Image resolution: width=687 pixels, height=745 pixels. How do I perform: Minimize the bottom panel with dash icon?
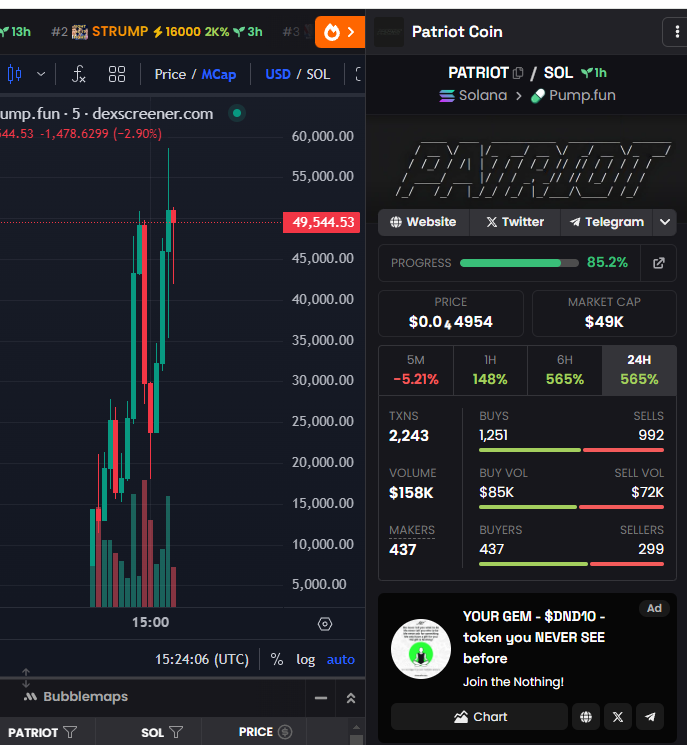click(321, 698)
